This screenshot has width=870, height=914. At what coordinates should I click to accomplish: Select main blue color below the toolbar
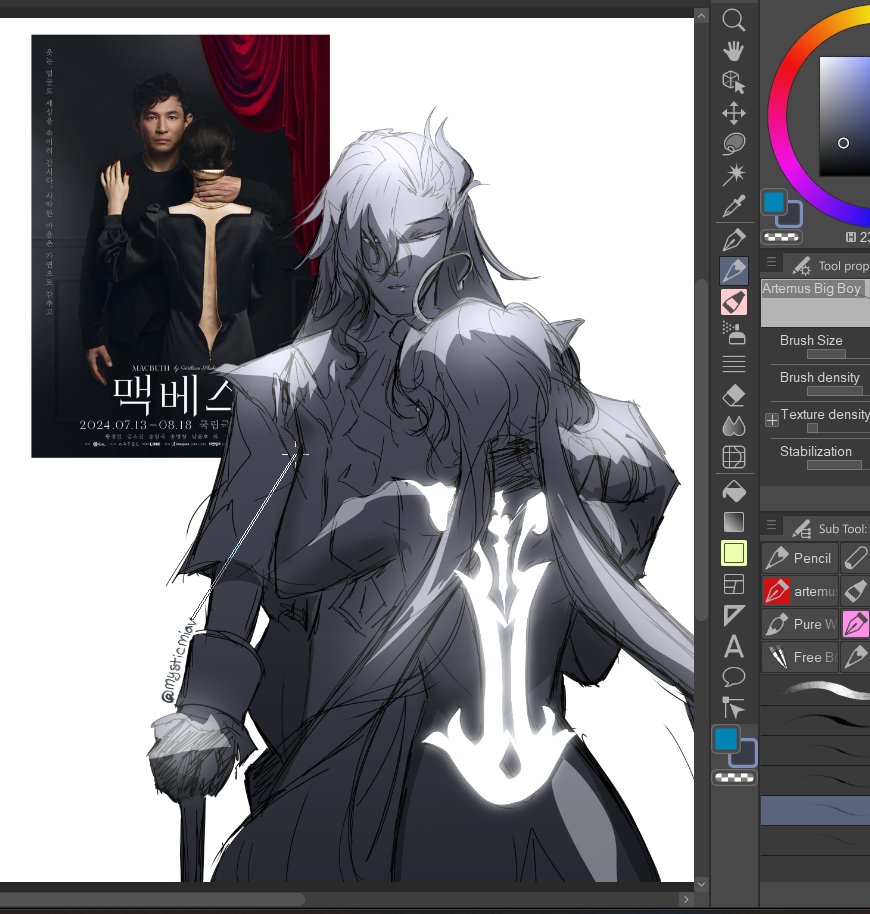pos(726,739)
